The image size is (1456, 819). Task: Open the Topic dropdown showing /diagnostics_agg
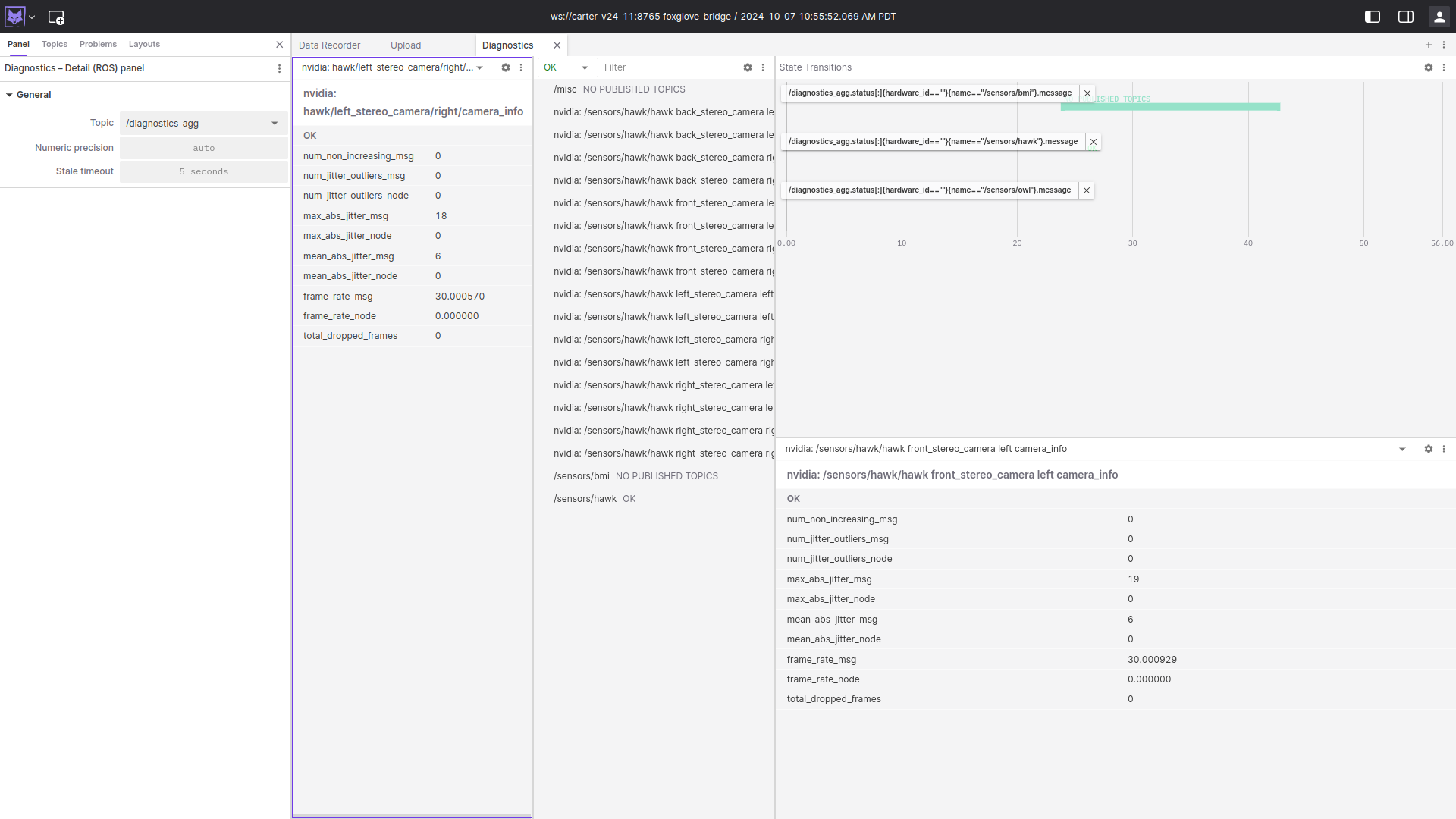(x=201, y=123)
